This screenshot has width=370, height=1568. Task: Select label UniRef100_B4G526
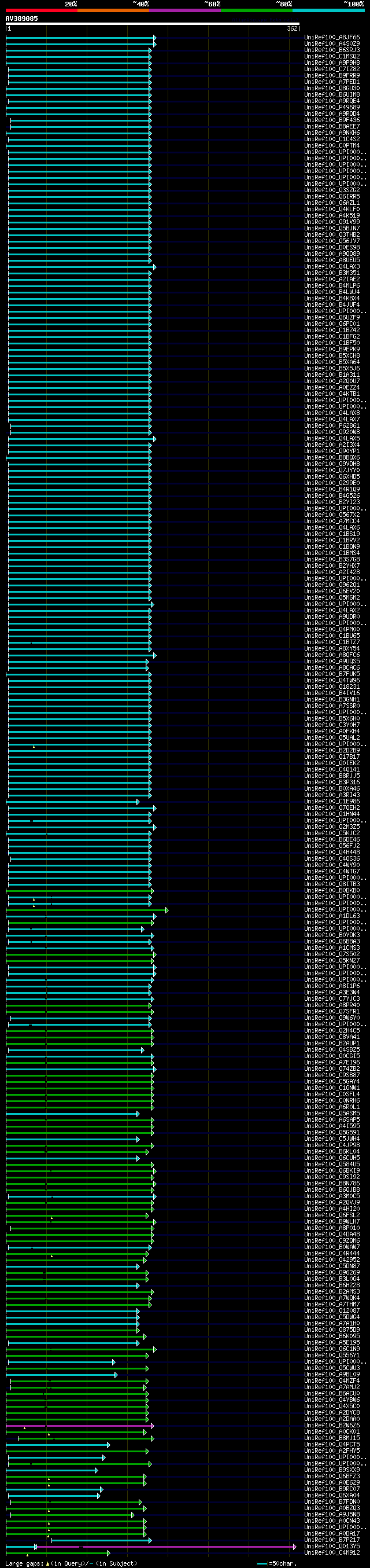332,495
